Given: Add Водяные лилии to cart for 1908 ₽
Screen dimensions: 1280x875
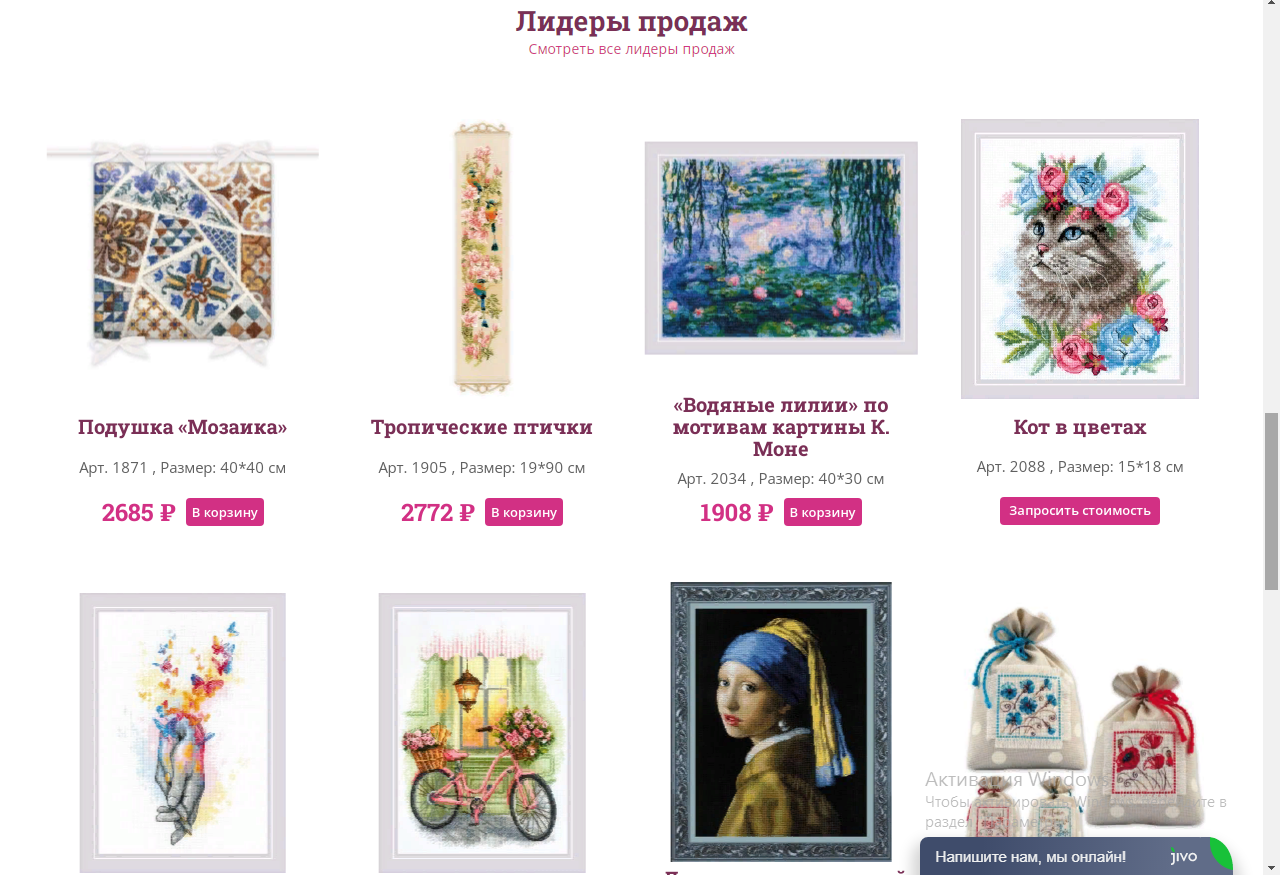Looking at the screenshot, I should point(823,512).
